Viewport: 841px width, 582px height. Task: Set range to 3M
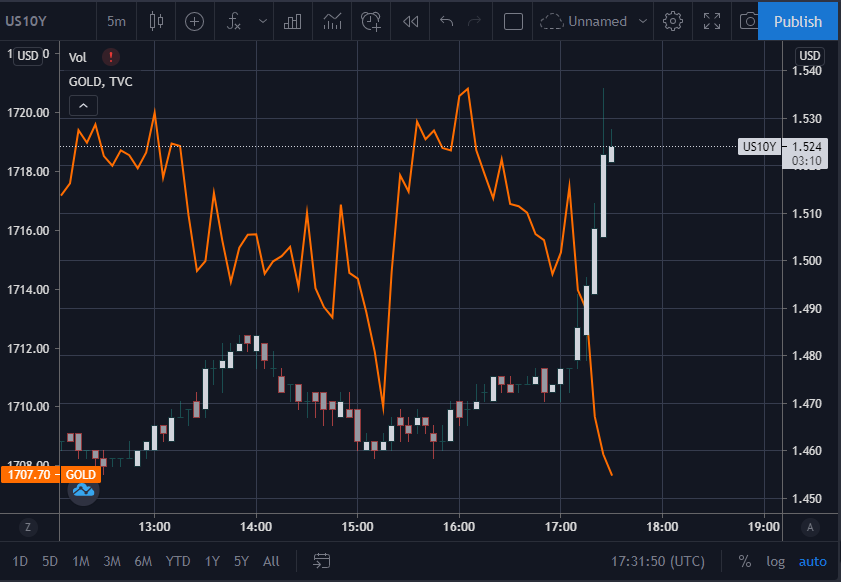tap(112, 561)
